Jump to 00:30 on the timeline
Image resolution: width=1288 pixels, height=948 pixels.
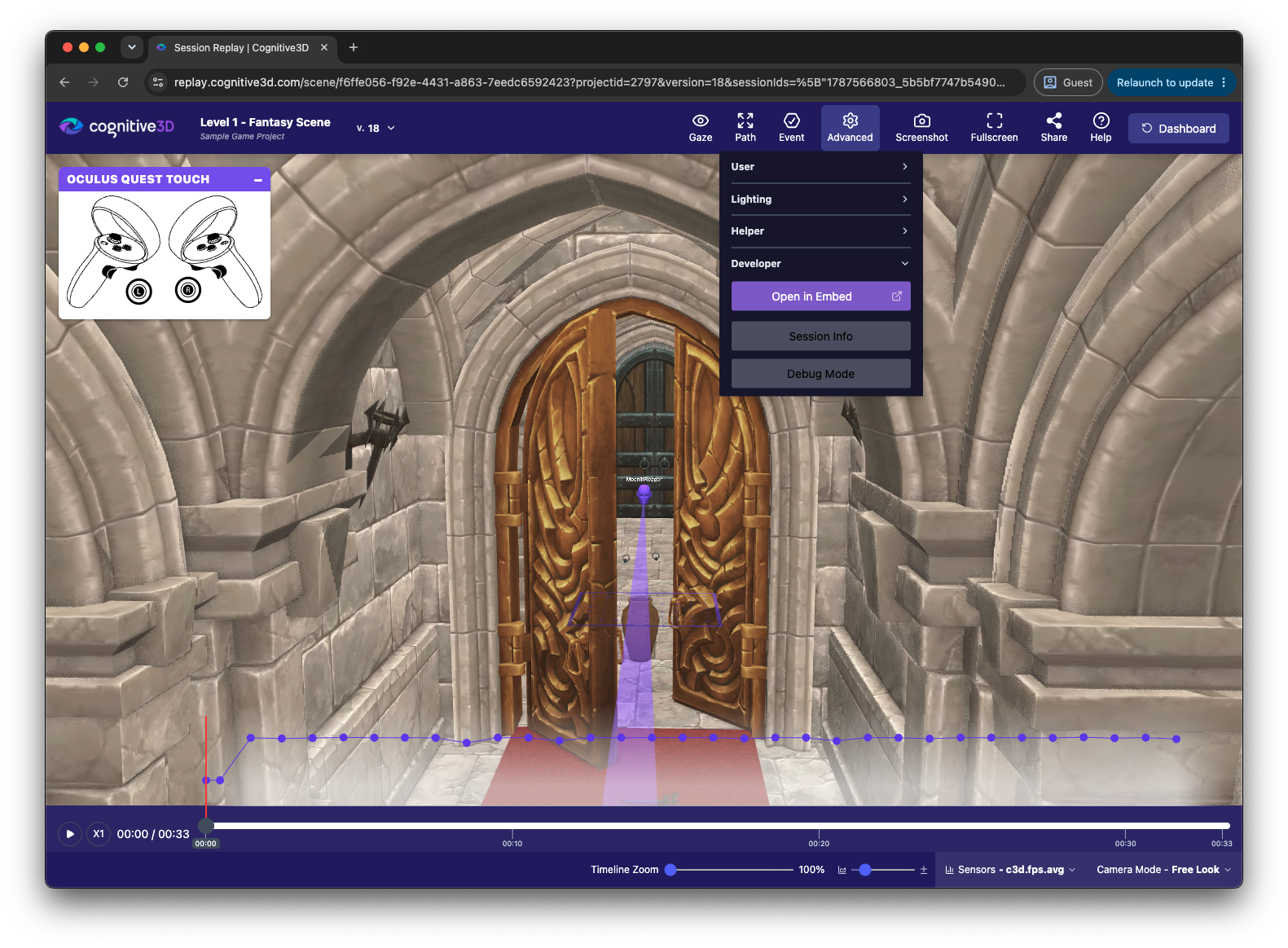tap(1125, 843)
